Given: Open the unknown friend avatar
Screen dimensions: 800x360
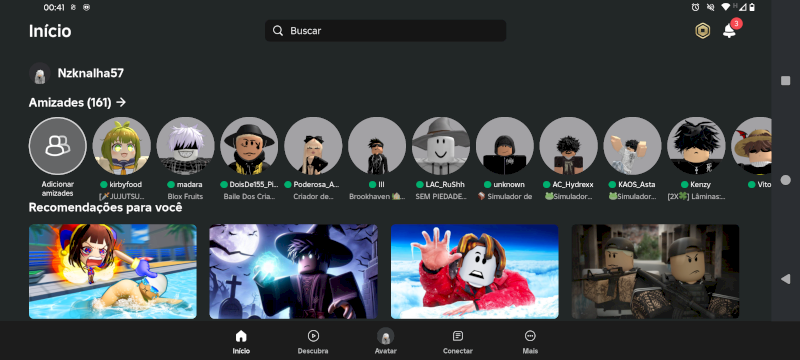Looking at the screenshot, I should [x=505, y=146].
